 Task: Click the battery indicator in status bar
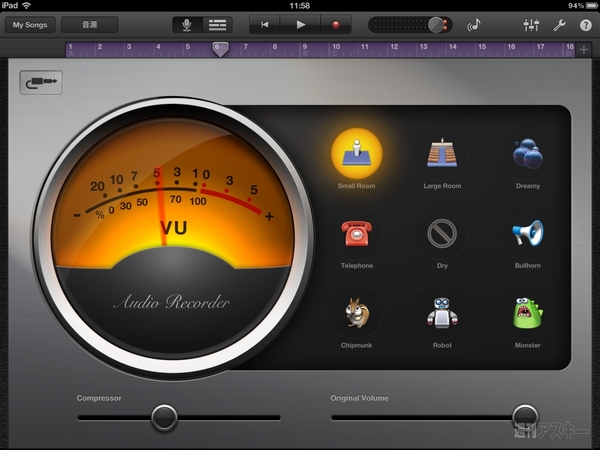[590, 6]
